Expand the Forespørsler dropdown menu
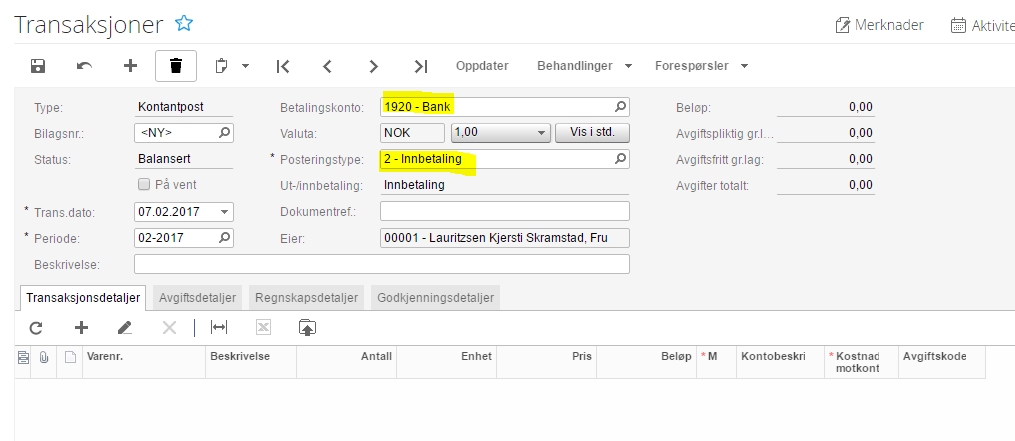This screenshot has height=441, width=1015. pyautogui.click(x=702, y=66)
